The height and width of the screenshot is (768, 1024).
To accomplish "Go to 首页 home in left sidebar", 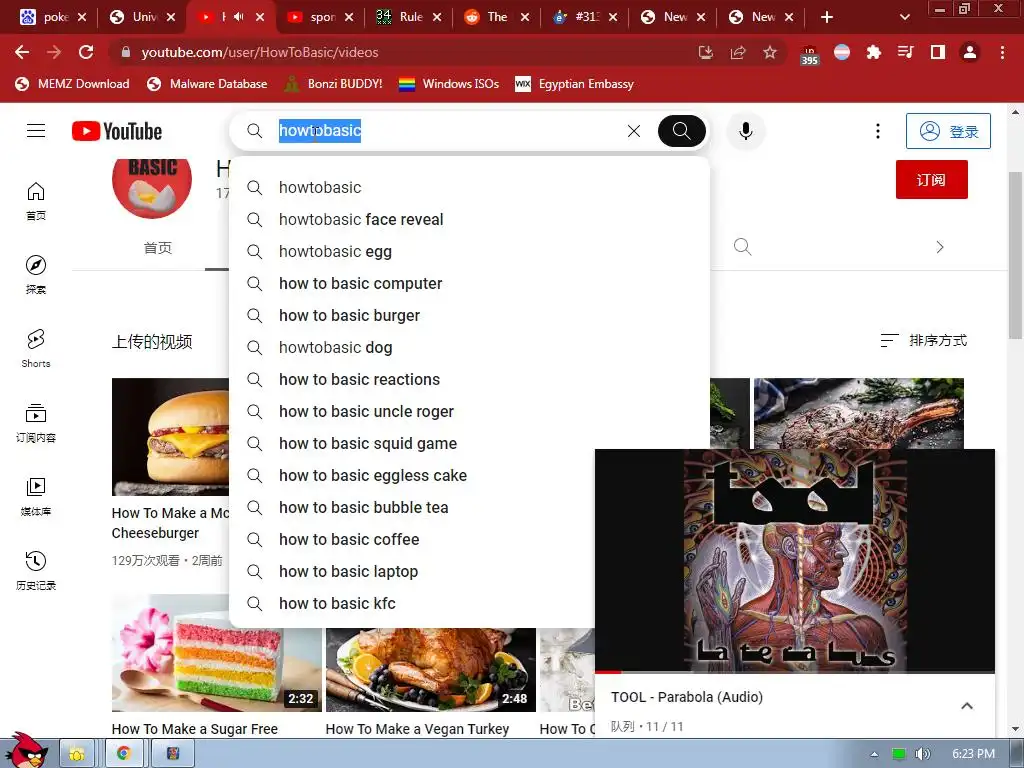I will 36,201.
